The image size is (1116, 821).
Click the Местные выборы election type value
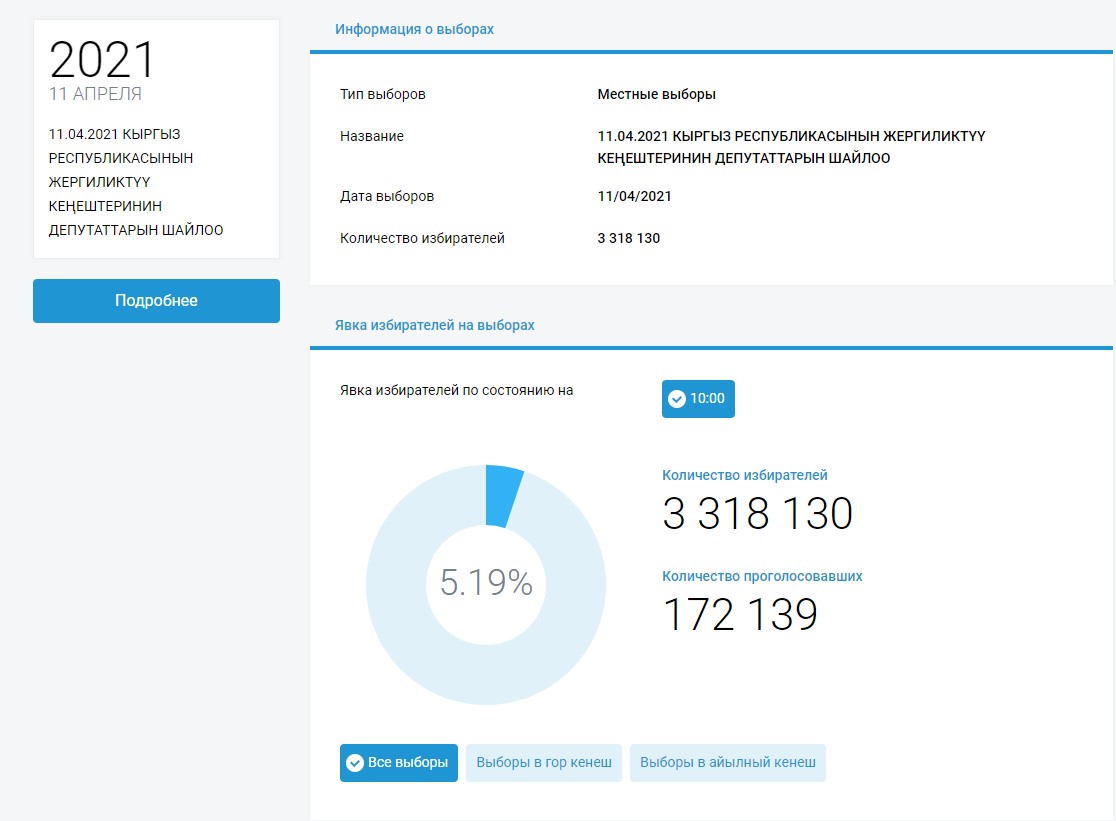click(656, 95)
